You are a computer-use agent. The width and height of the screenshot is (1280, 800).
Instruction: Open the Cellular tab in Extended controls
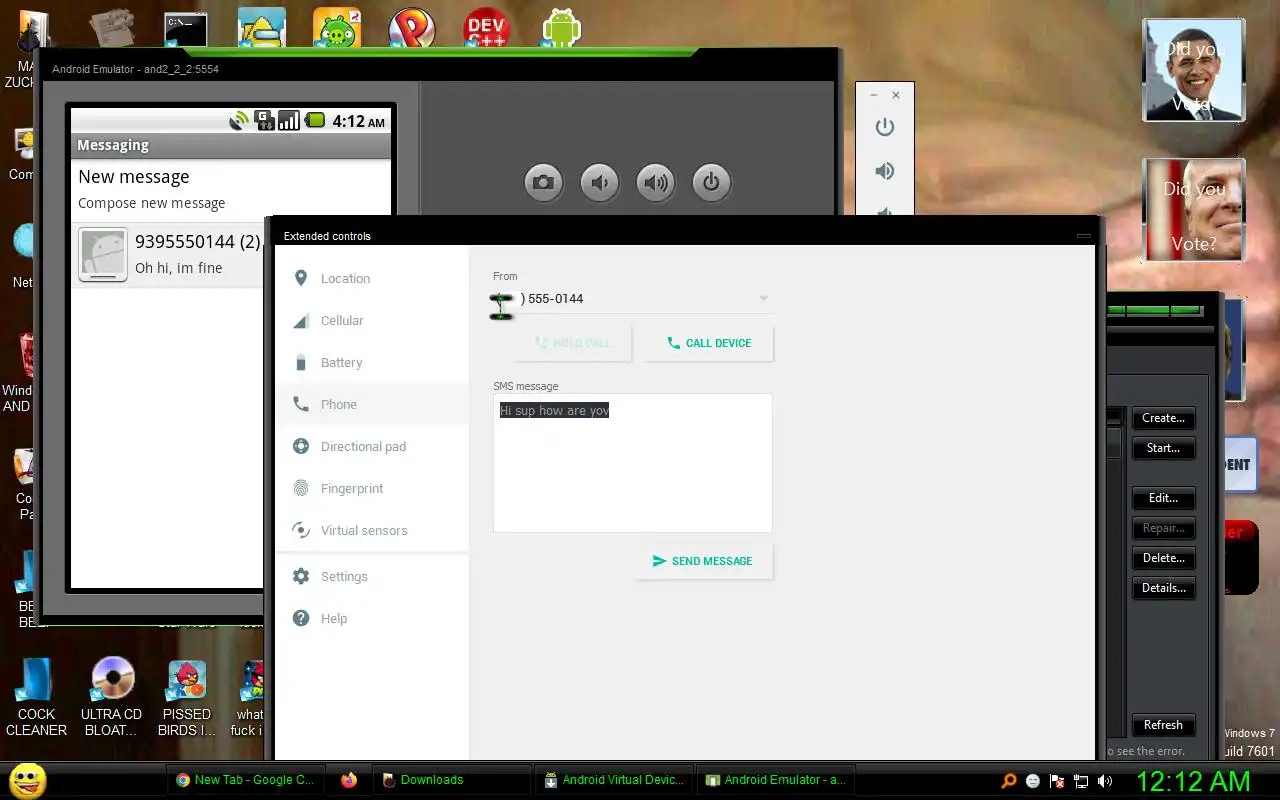[372, 321]
